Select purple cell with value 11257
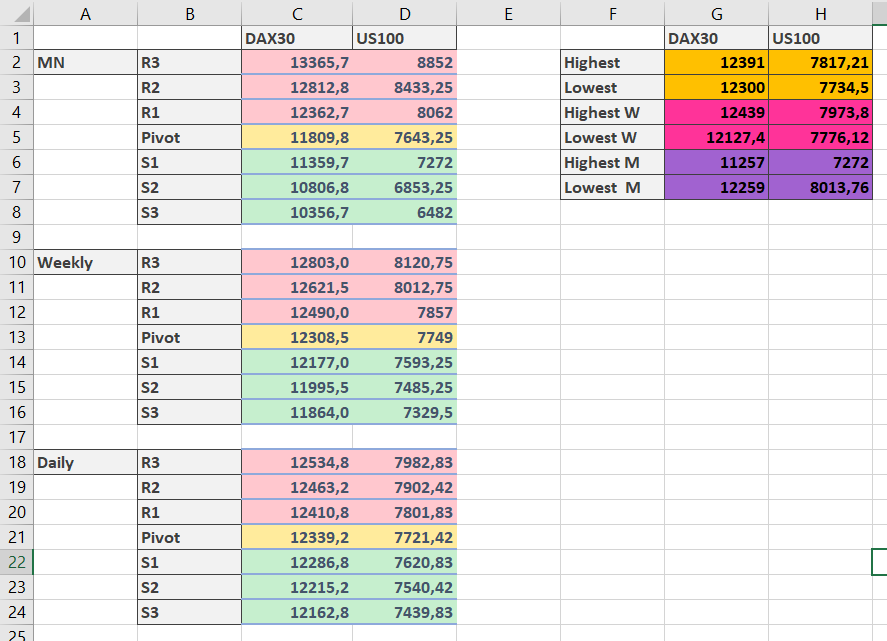The image size is (887, 641). (716, 162)
